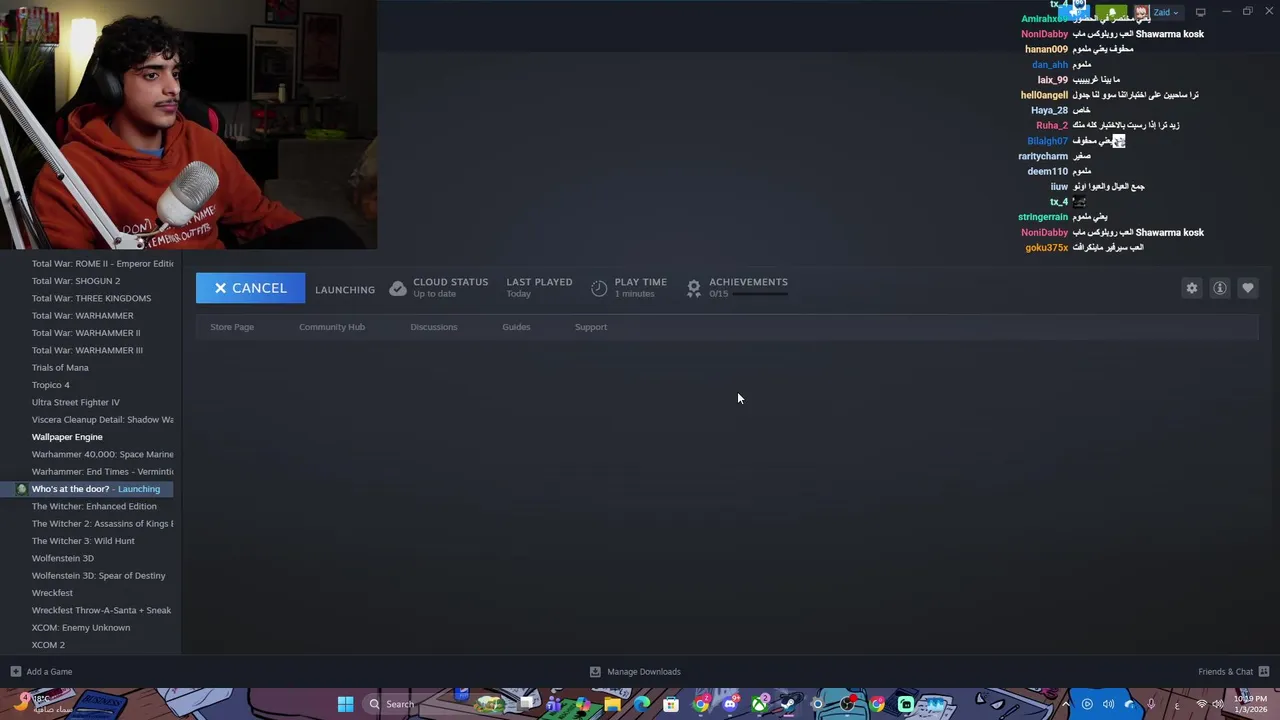Select XCOM: Enemy Unknown
The image size is (1280, 720).
pyautogui.click(x=81, y=628)
